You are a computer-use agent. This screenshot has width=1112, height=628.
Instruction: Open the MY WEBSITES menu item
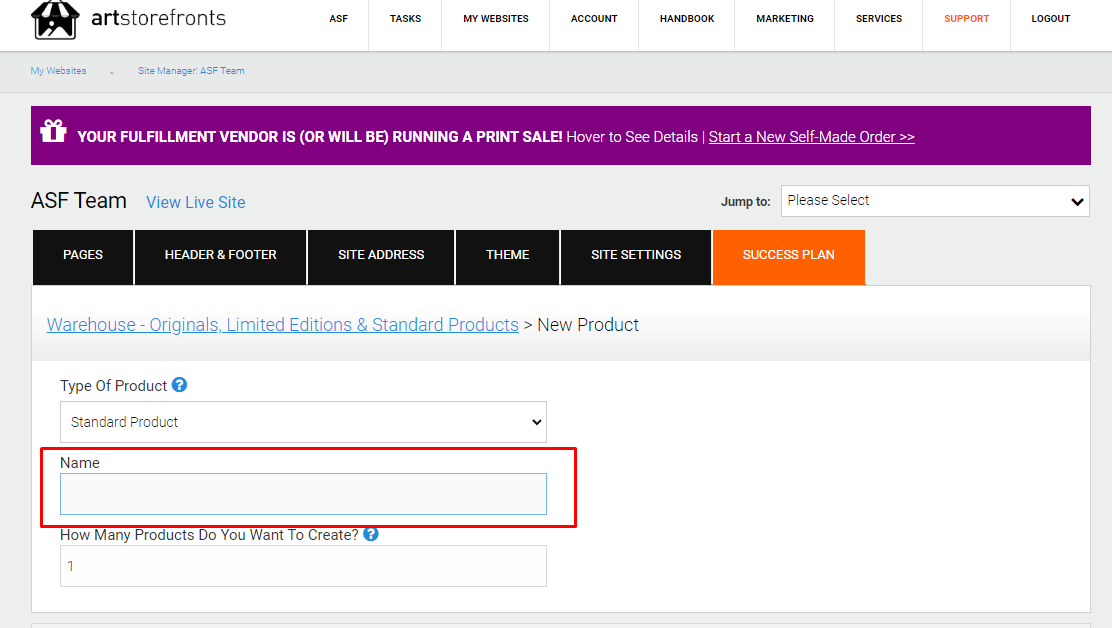pos(496,18)
